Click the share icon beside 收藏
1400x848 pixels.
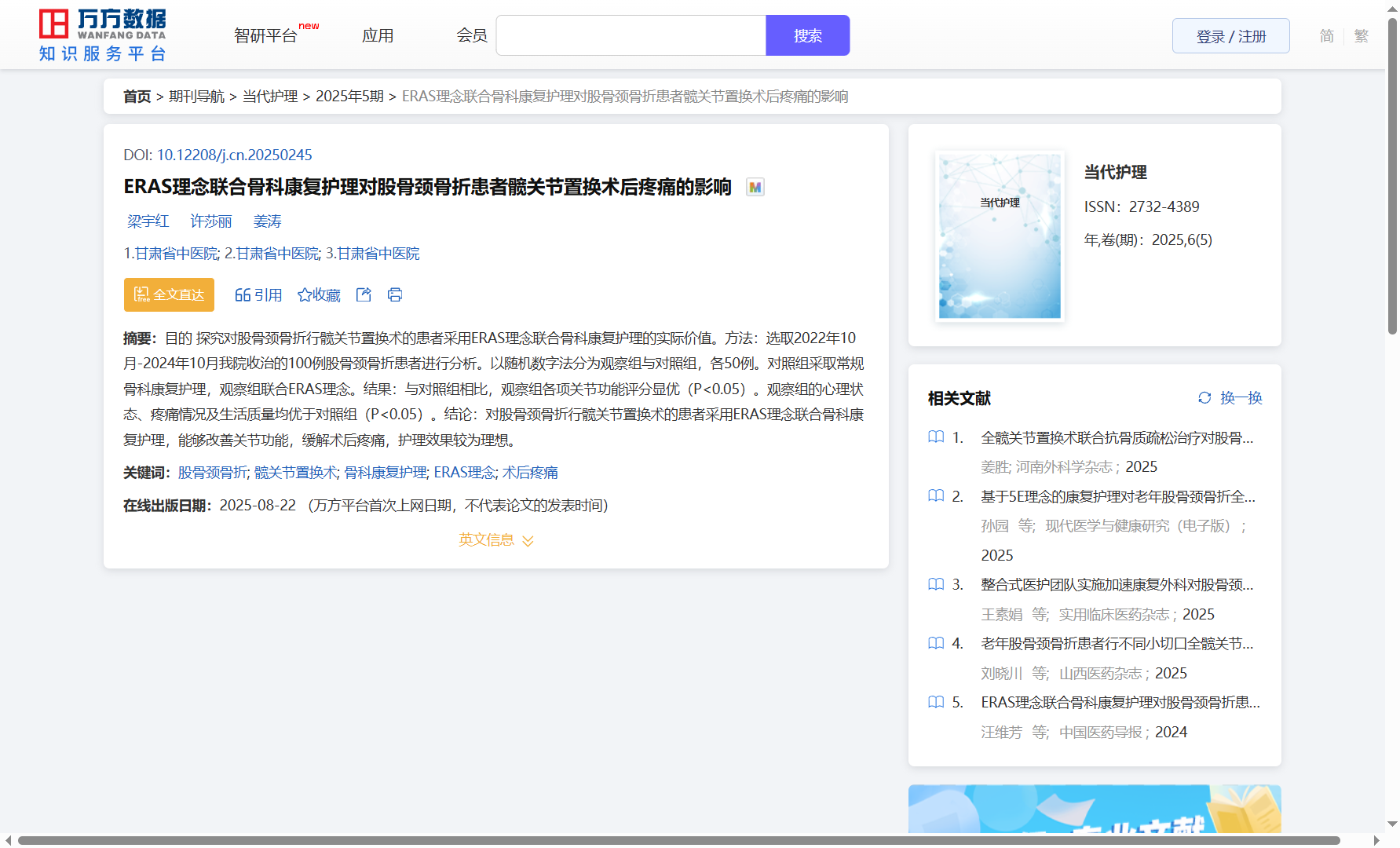pyautogui.click(x=364, y=294)
